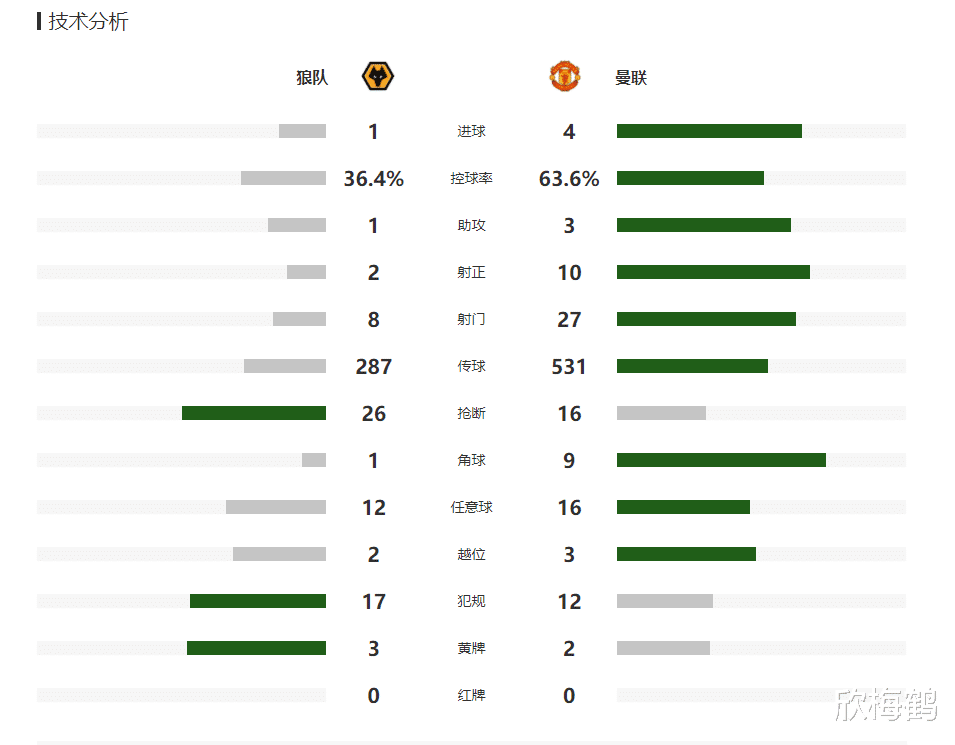Click the Wolves team logo
The width and height of the screenshot is (955, 745).
click(x=377, y=77)
